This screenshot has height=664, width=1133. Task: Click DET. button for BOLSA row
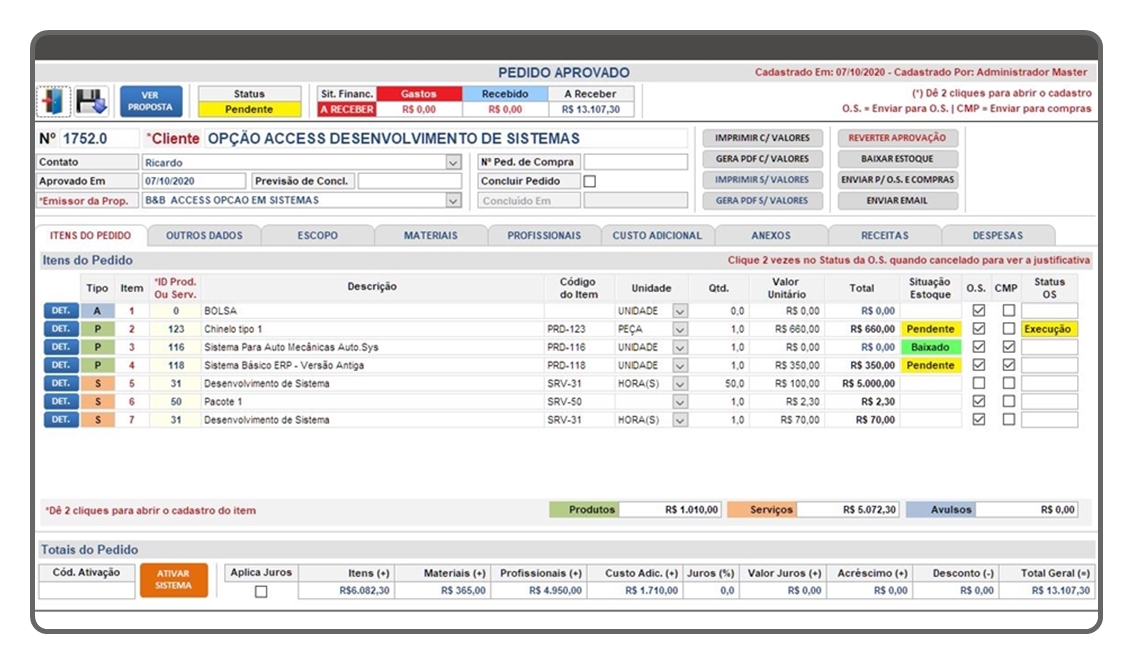pyautogui.click(x=61, y=311)
